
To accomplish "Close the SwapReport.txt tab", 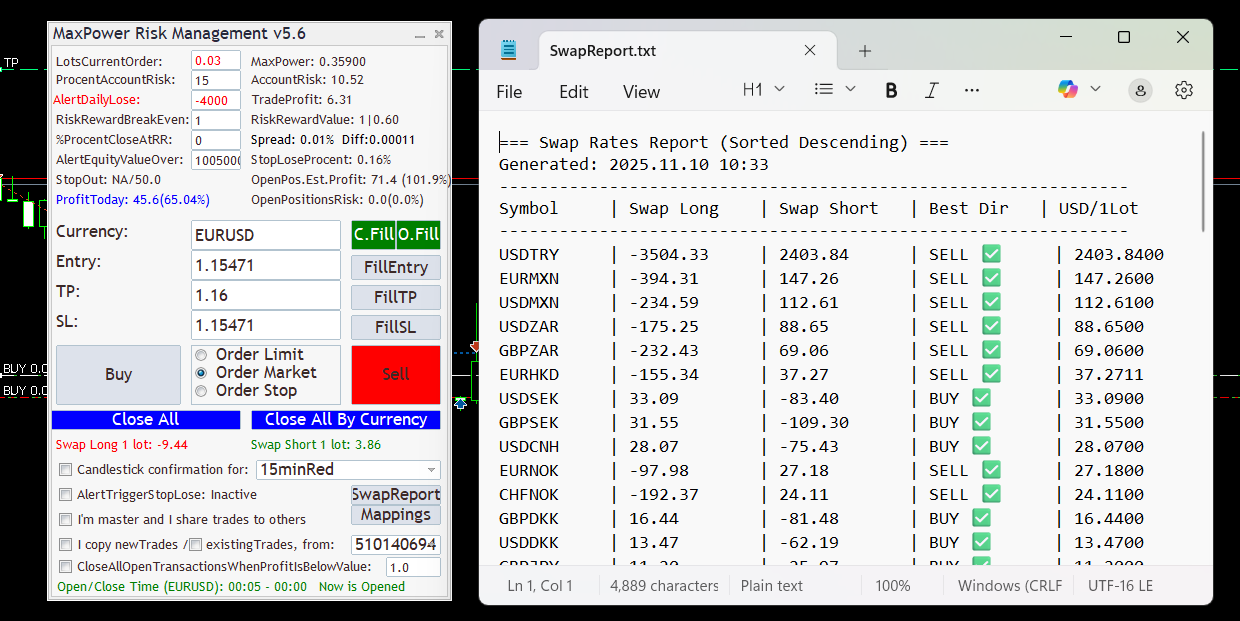I will coord(810,51).
